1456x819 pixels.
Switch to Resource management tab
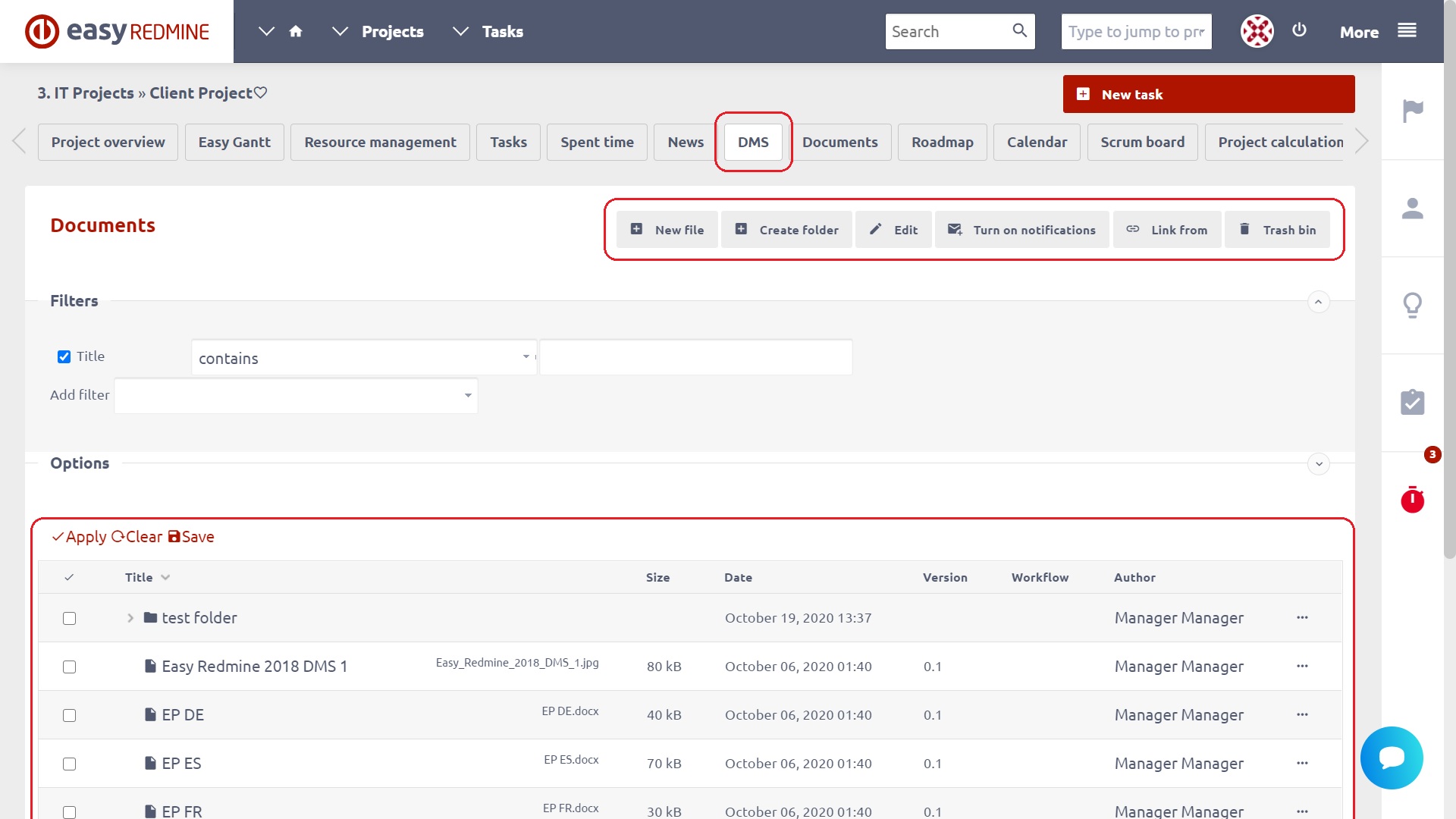[x=380, y=142]
